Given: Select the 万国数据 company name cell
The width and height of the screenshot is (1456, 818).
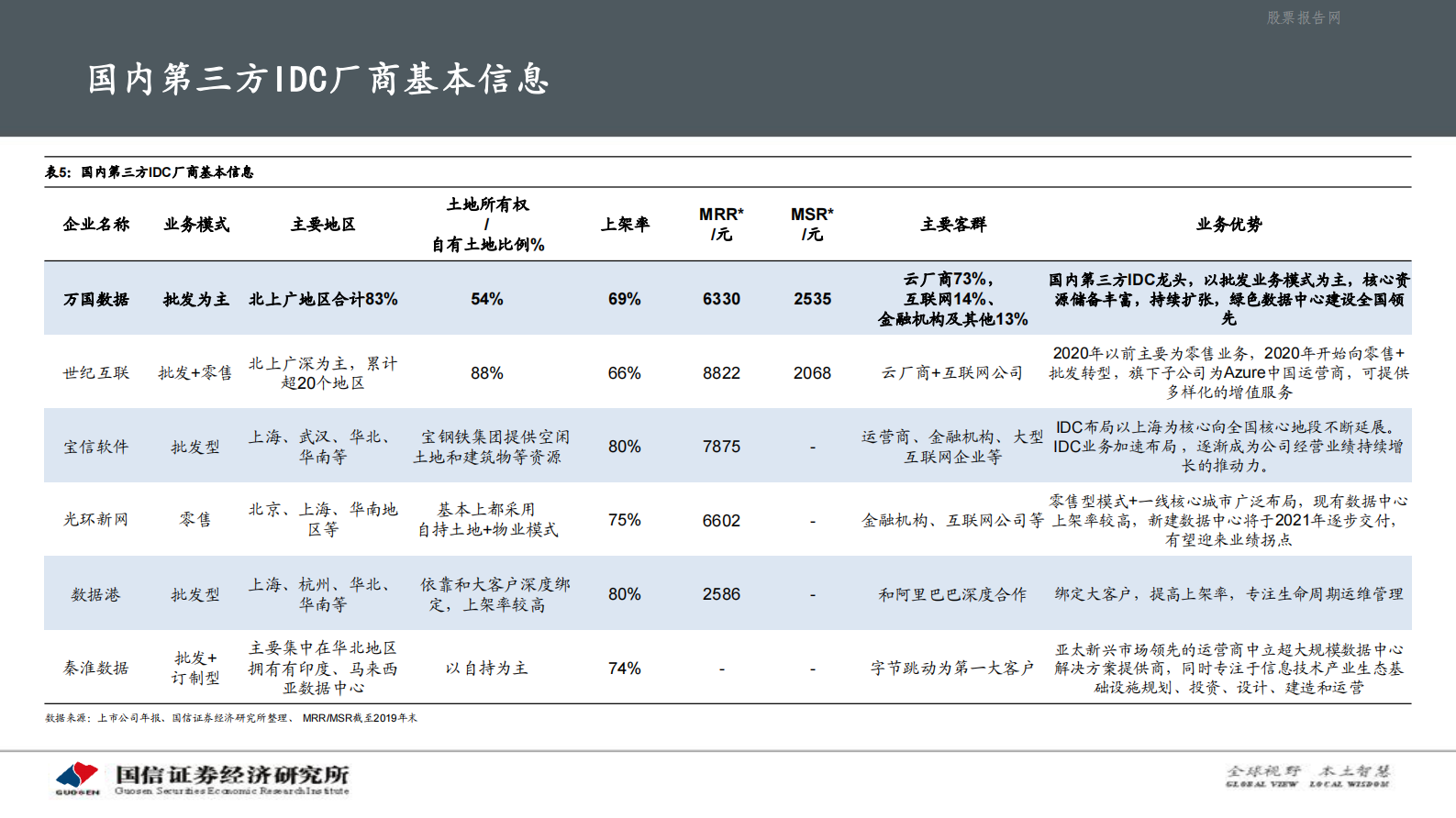Looking at the screenshot, I should tap(96, 299).
